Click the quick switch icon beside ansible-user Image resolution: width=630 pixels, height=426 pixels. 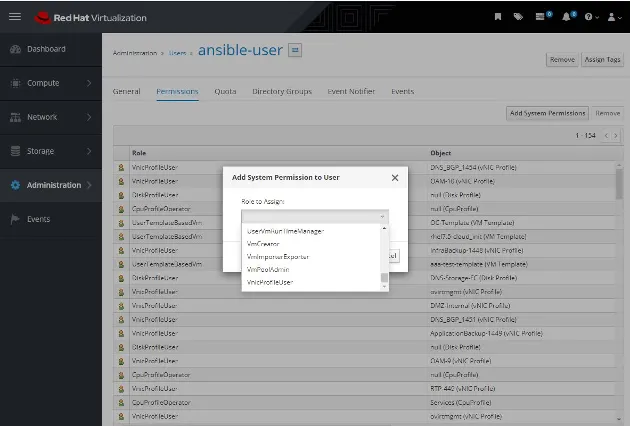click(x=295, y=50)
